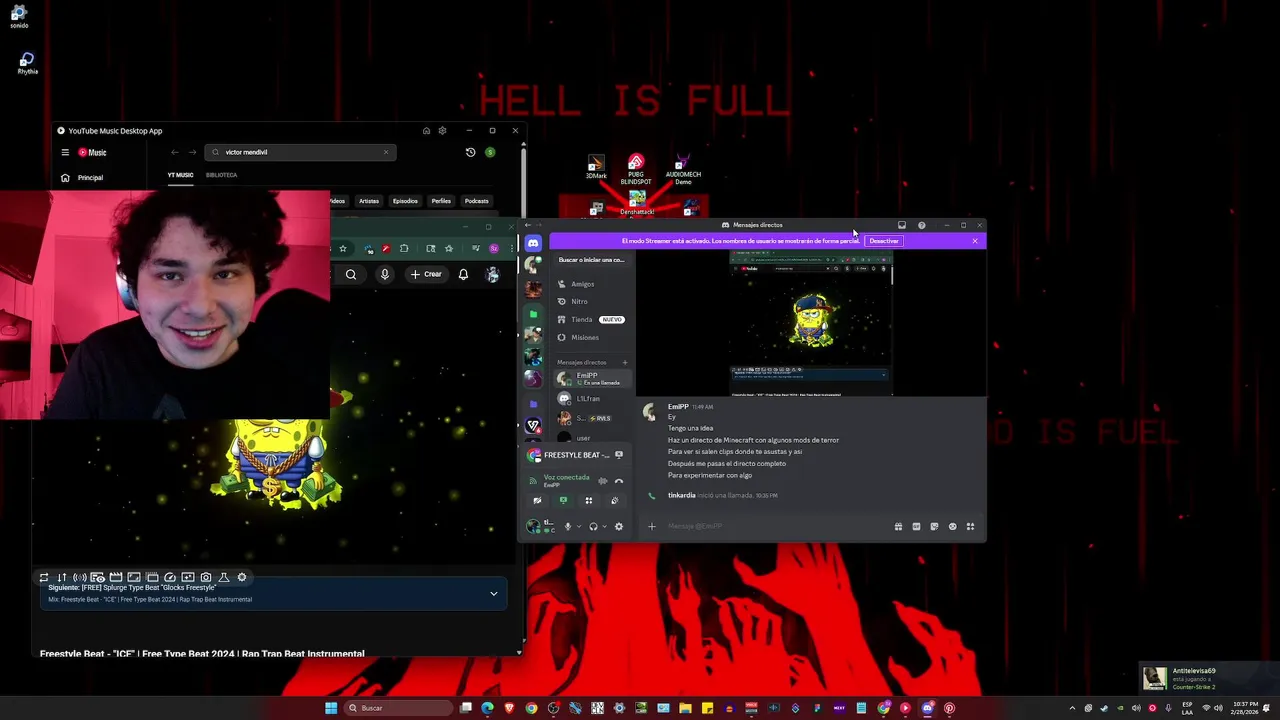Click plus icon beside Mensajes directos
1280x720 pixels.
625,362
